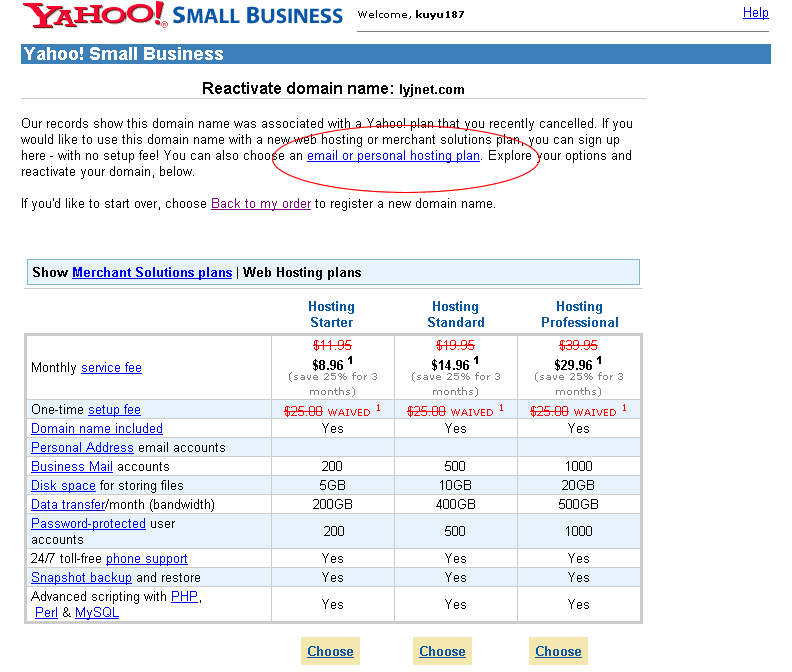Image resolution: width=792 pixels, height=672 pixels.
Task: Click the crossed-out $39.95 price
Action: click(578, 346)
